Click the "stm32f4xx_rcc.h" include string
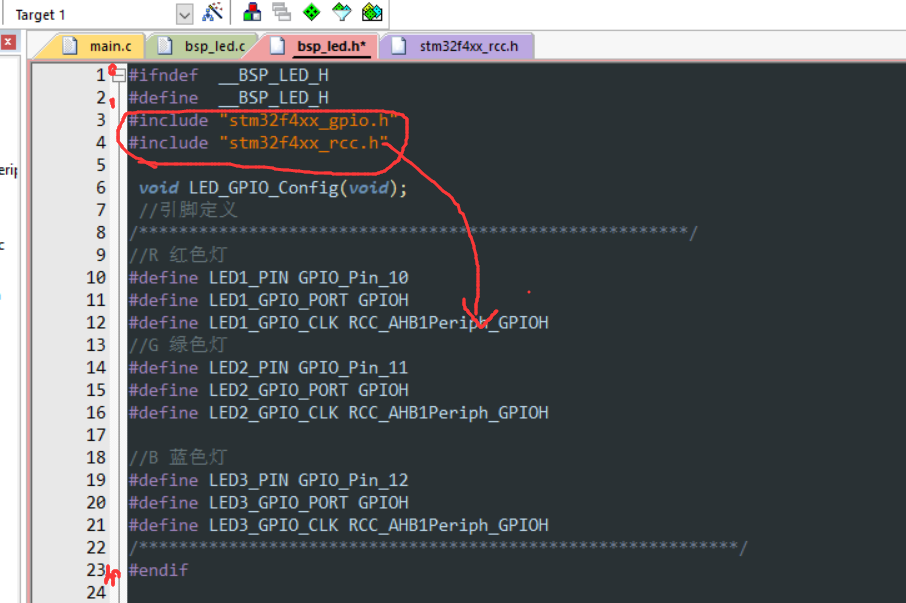This screenshot has height=603, width=906. click(303, 143)
